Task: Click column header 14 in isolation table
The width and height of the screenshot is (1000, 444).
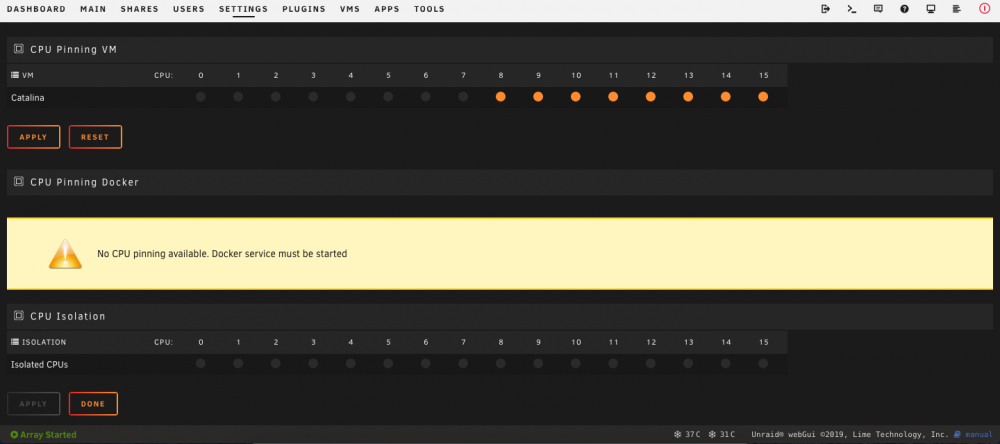Action: [x=726, y=342]
